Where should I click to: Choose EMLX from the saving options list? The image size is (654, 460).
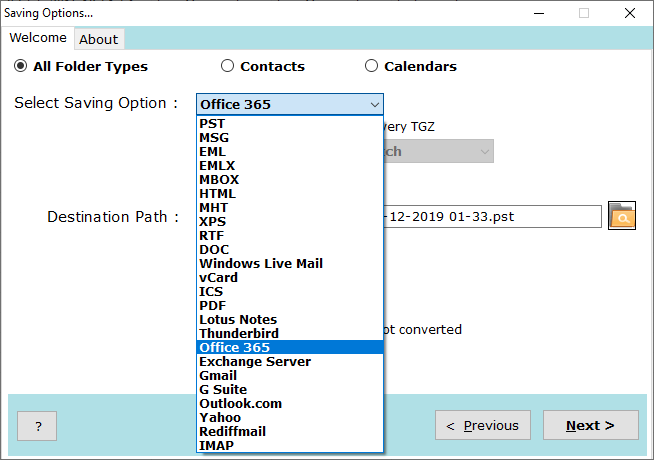pos(290,166)
